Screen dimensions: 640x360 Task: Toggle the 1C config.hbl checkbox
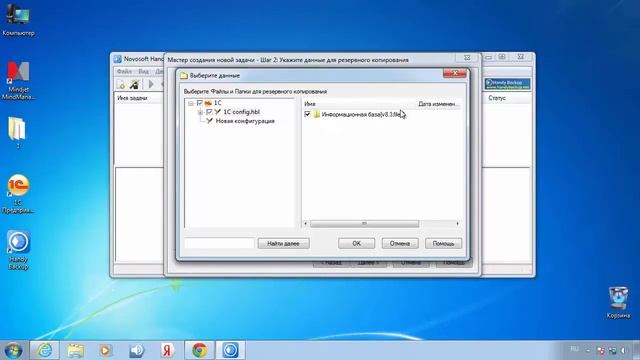pos(209,112)
